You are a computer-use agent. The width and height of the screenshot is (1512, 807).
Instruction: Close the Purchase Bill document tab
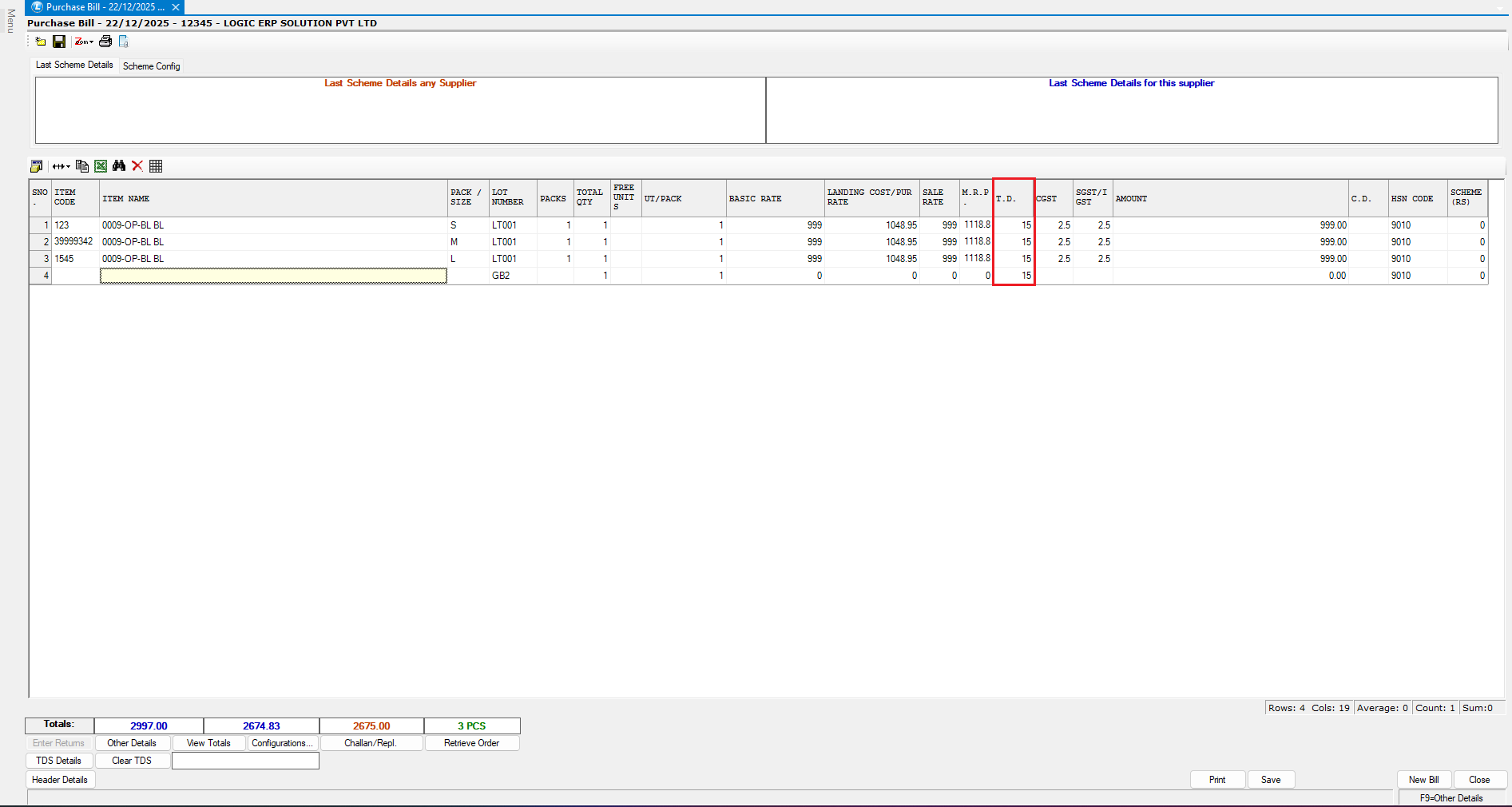click(176, 7)
